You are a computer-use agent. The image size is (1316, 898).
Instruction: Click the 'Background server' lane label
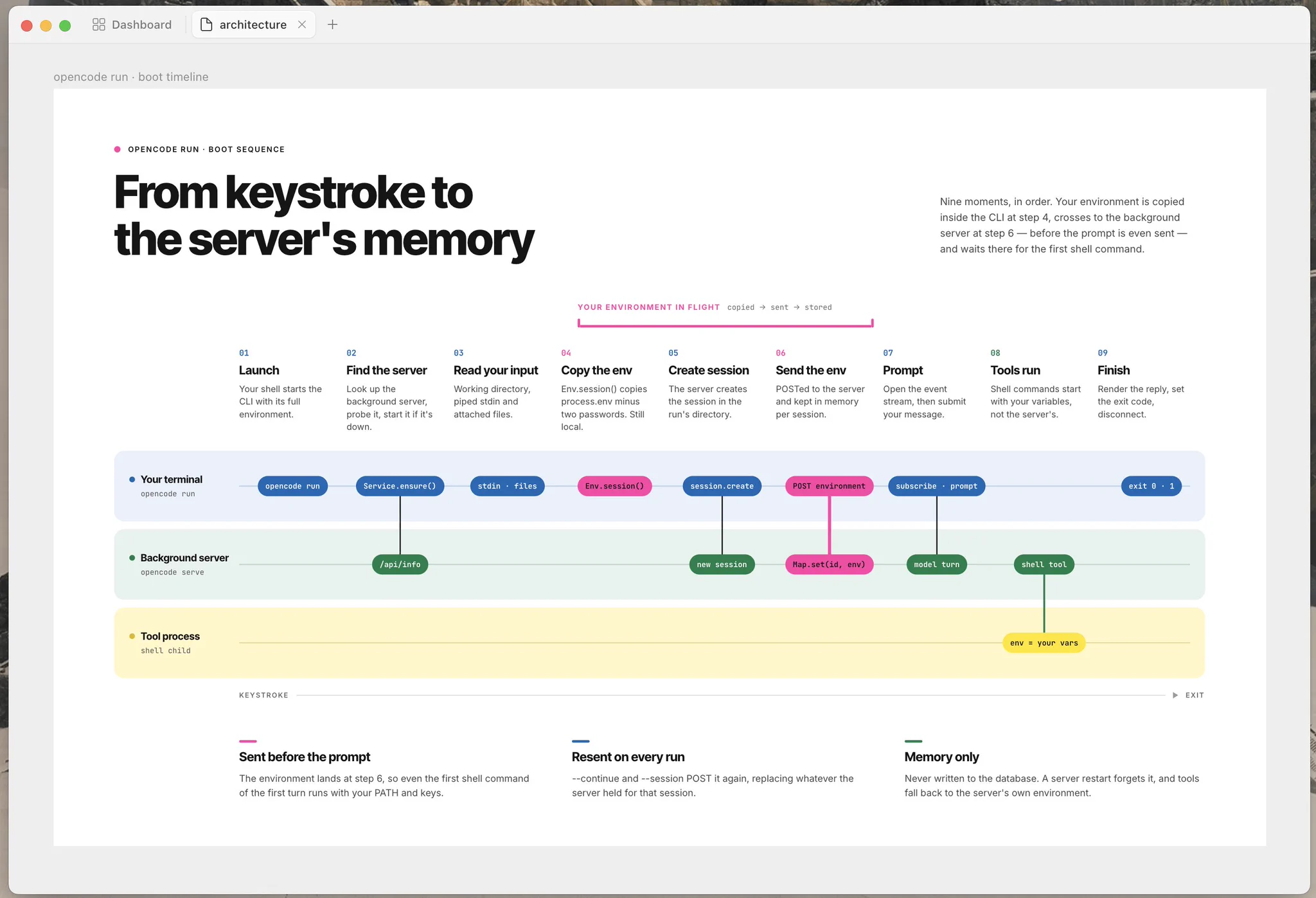[184, 558]
